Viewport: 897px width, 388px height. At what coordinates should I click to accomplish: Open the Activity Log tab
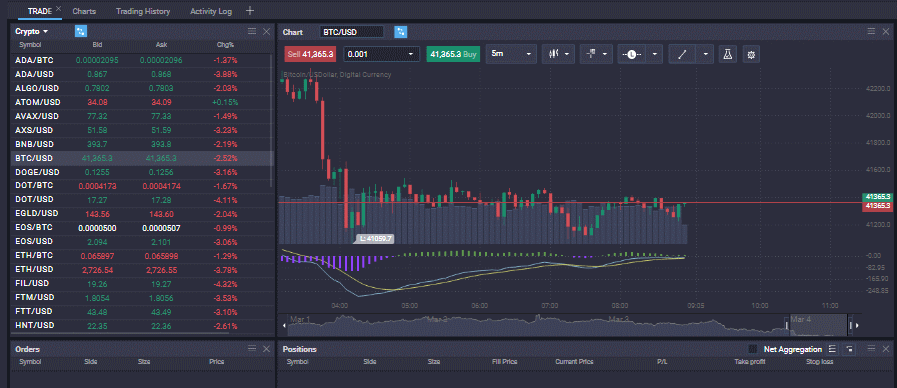pyautogui.click(x=211, y=11)
